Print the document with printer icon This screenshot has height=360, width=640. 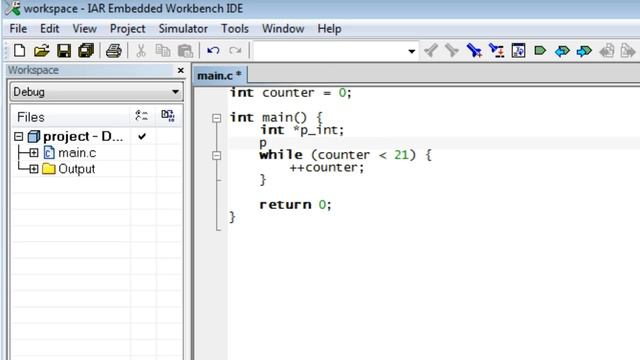[114, 51]
